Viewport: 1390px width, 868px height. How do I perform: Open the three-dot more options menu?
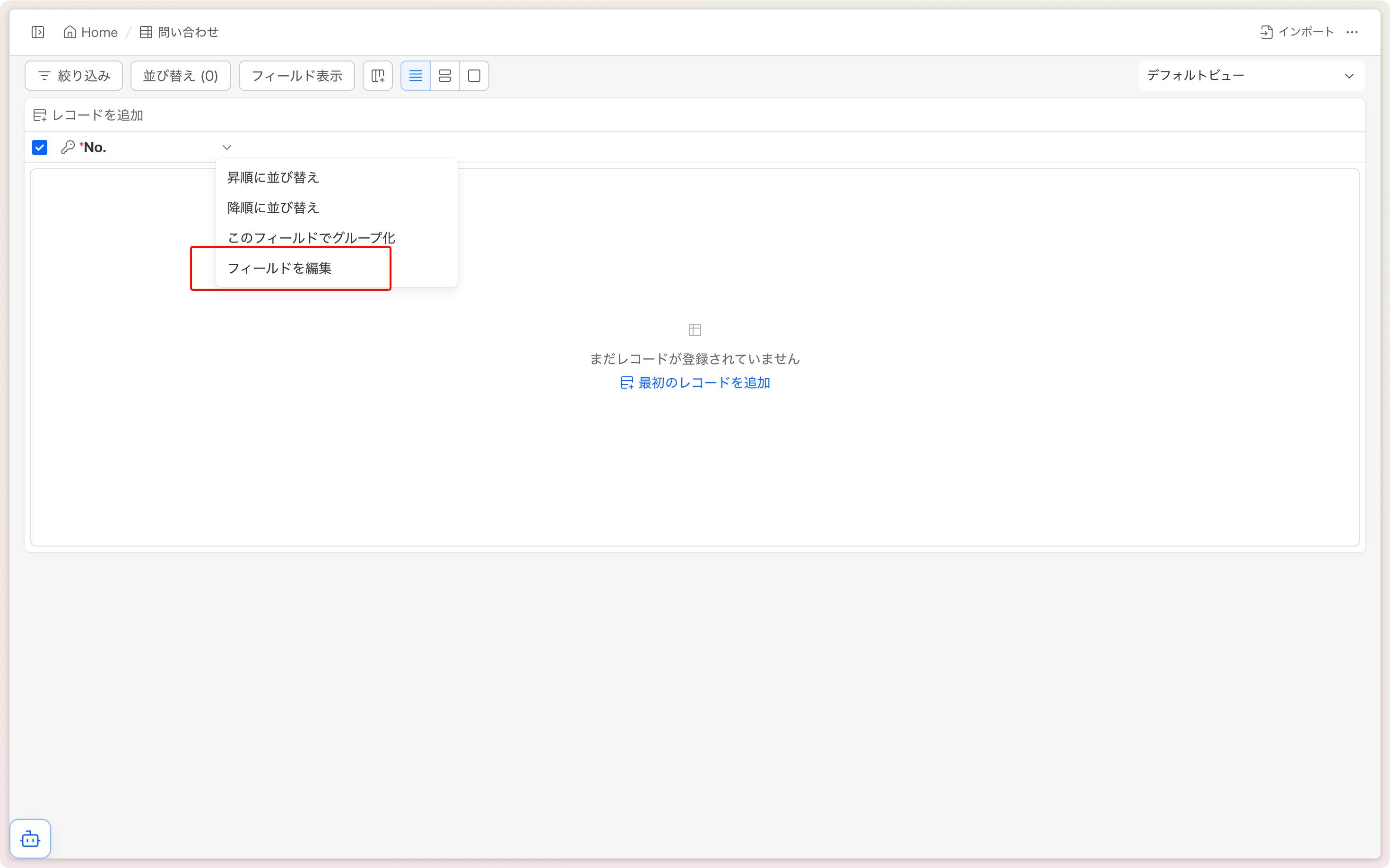(1352, 32)
